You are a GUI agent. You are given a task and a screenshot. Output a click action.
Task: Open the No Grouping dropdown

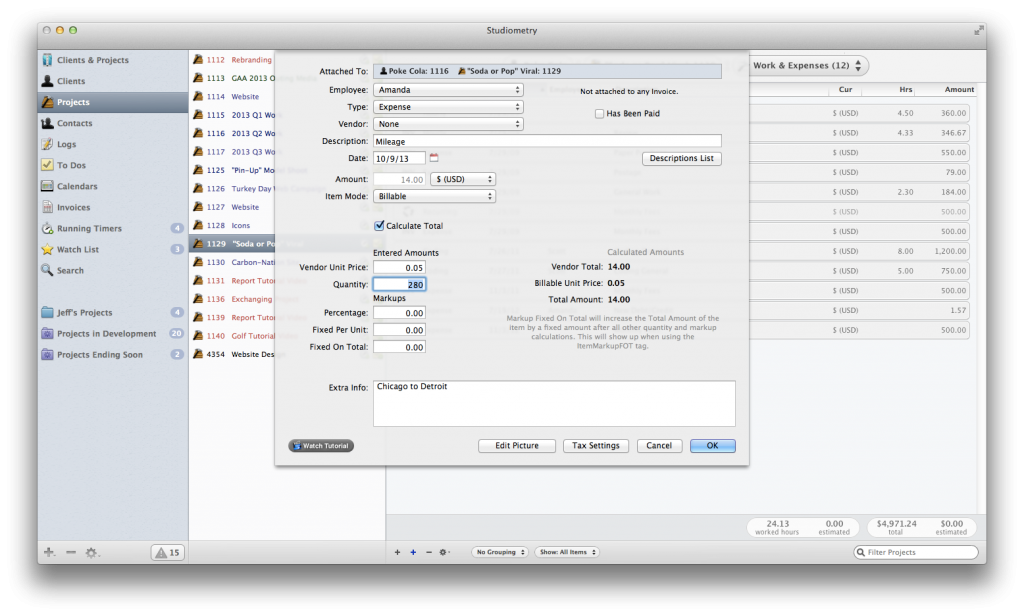tap(500, 552)
